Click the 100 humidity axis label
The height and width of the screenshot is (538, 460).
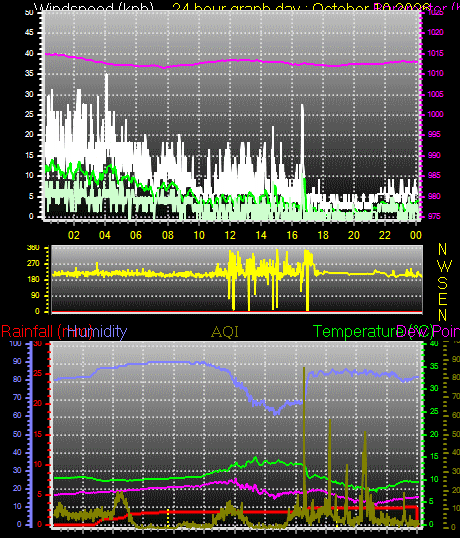(15, 344)
